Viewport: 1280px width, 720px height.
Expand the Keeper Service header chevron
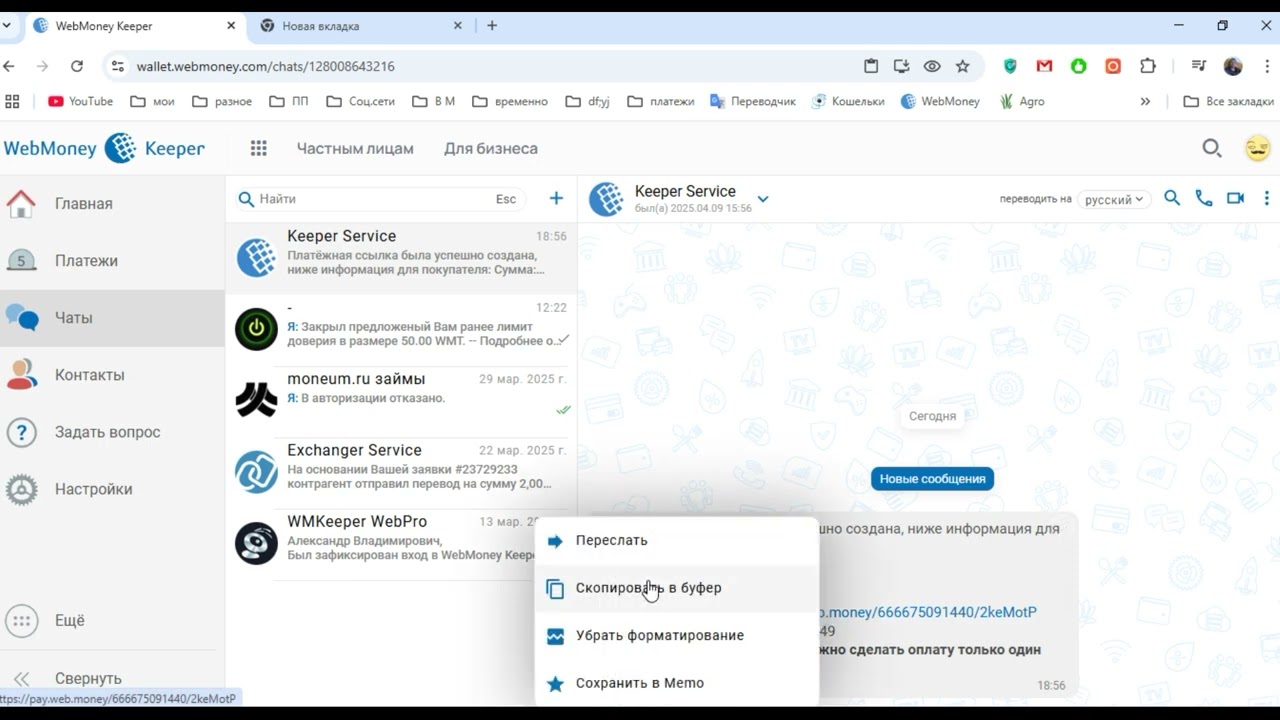pos(763,199)
